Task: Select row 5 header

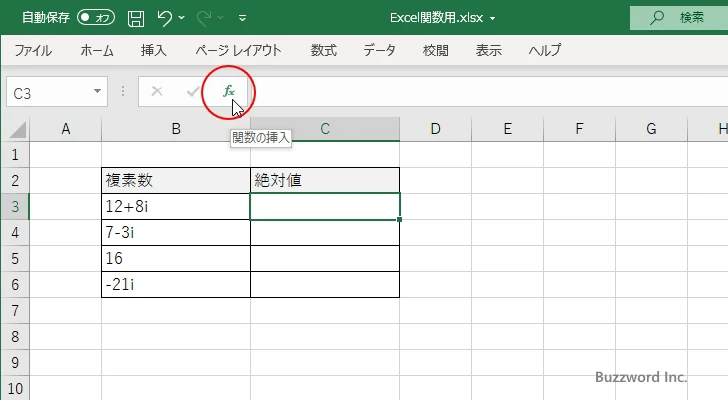Action: 15,258
